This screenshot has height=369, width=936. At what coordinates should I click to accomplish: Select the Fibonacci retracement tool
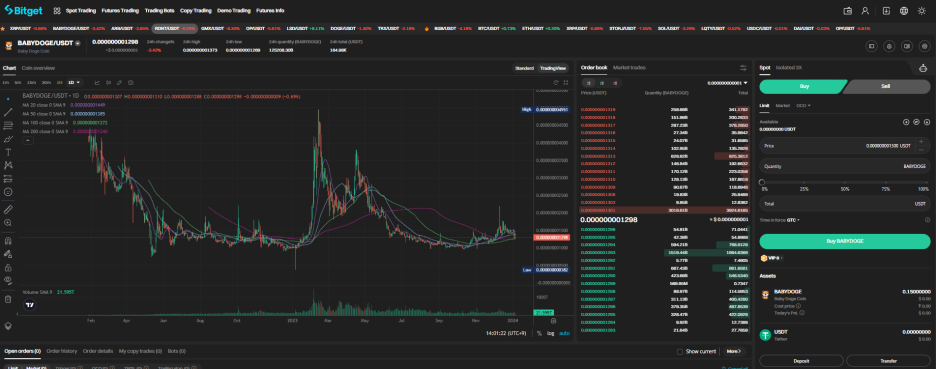[8, 125]
